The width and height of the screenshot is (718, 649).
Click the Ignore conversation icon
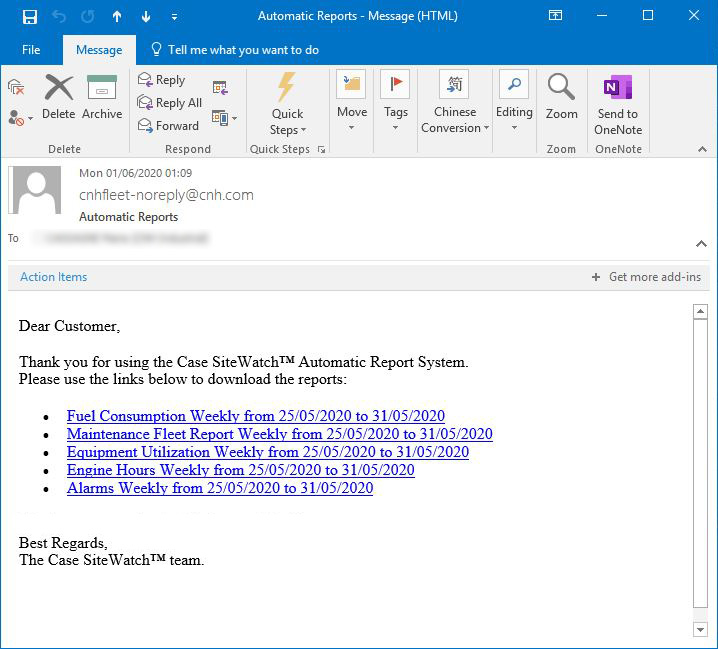(x=16, y=87)
